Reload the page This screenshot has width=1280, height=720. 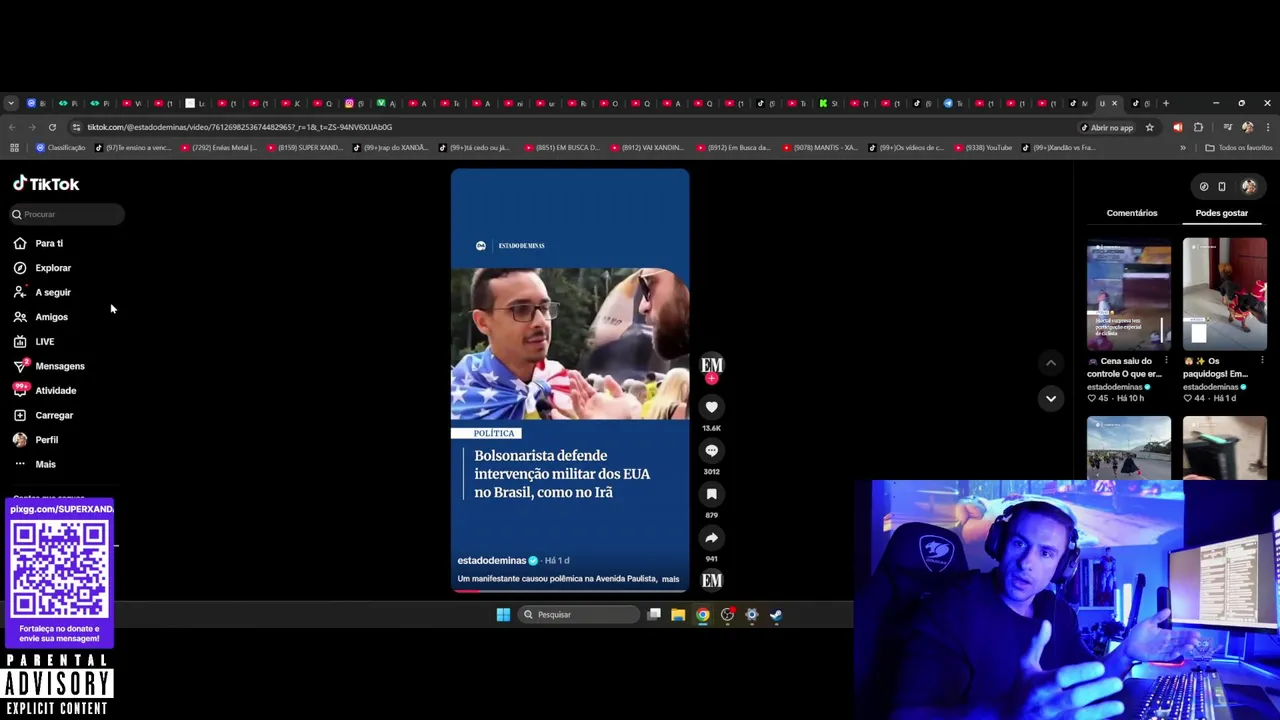52,127
